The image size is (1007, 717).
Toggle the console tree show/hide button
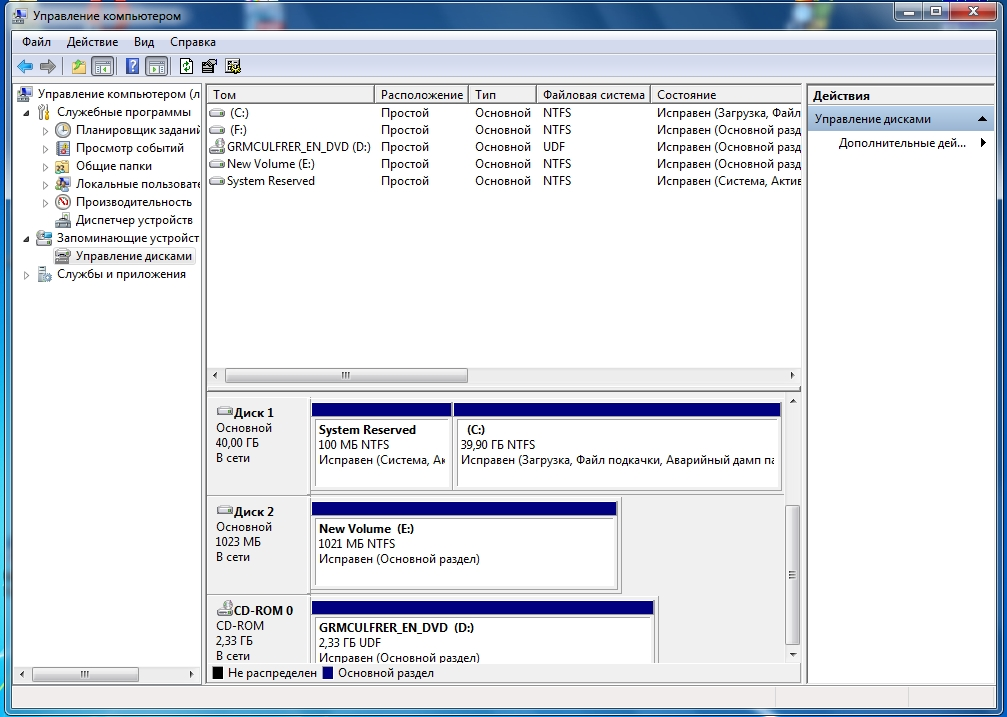(102, 67)
